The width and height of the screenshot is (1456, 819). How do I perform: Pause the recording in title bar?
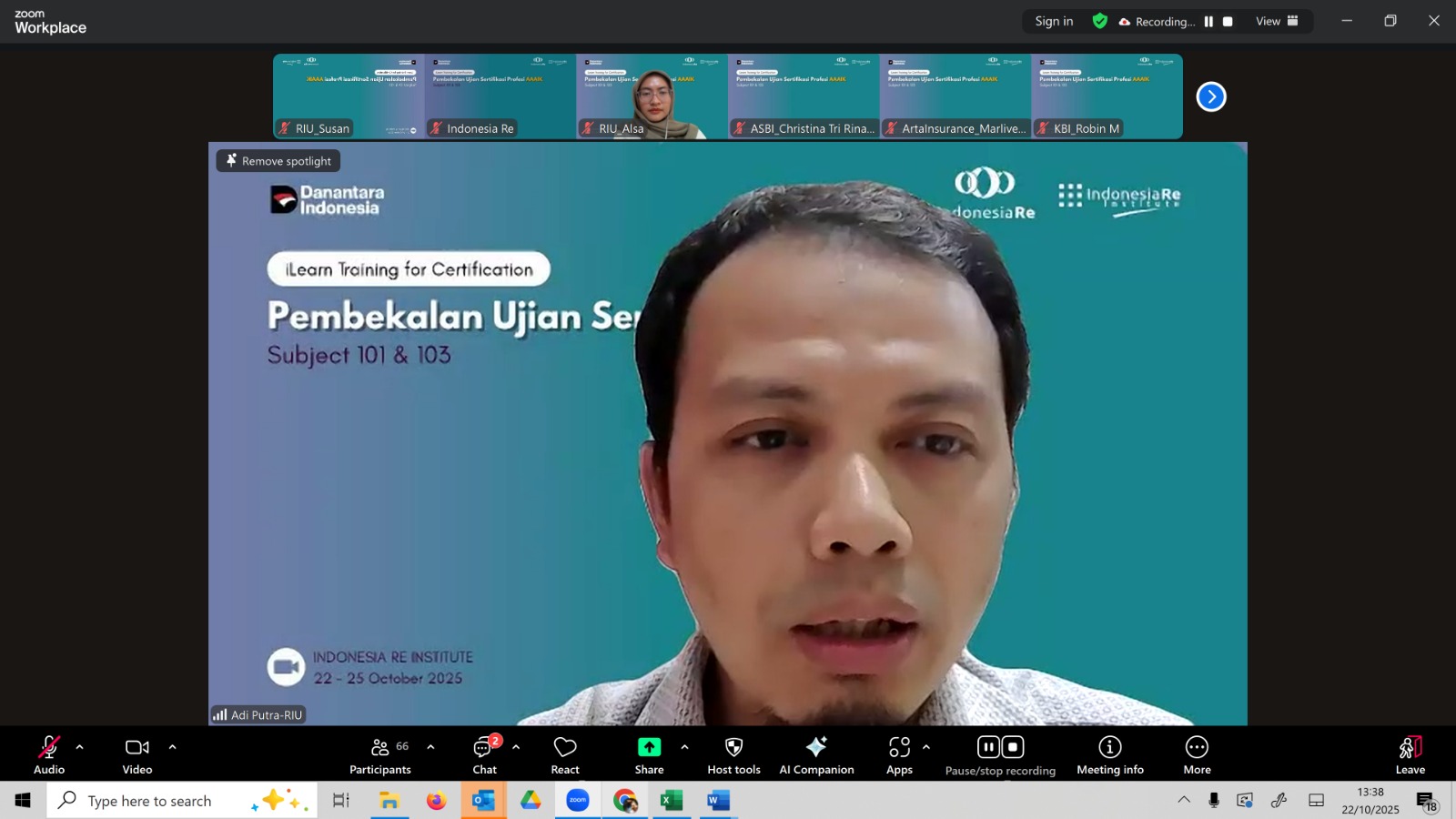pyautogui.click(x=1208, y=22)
